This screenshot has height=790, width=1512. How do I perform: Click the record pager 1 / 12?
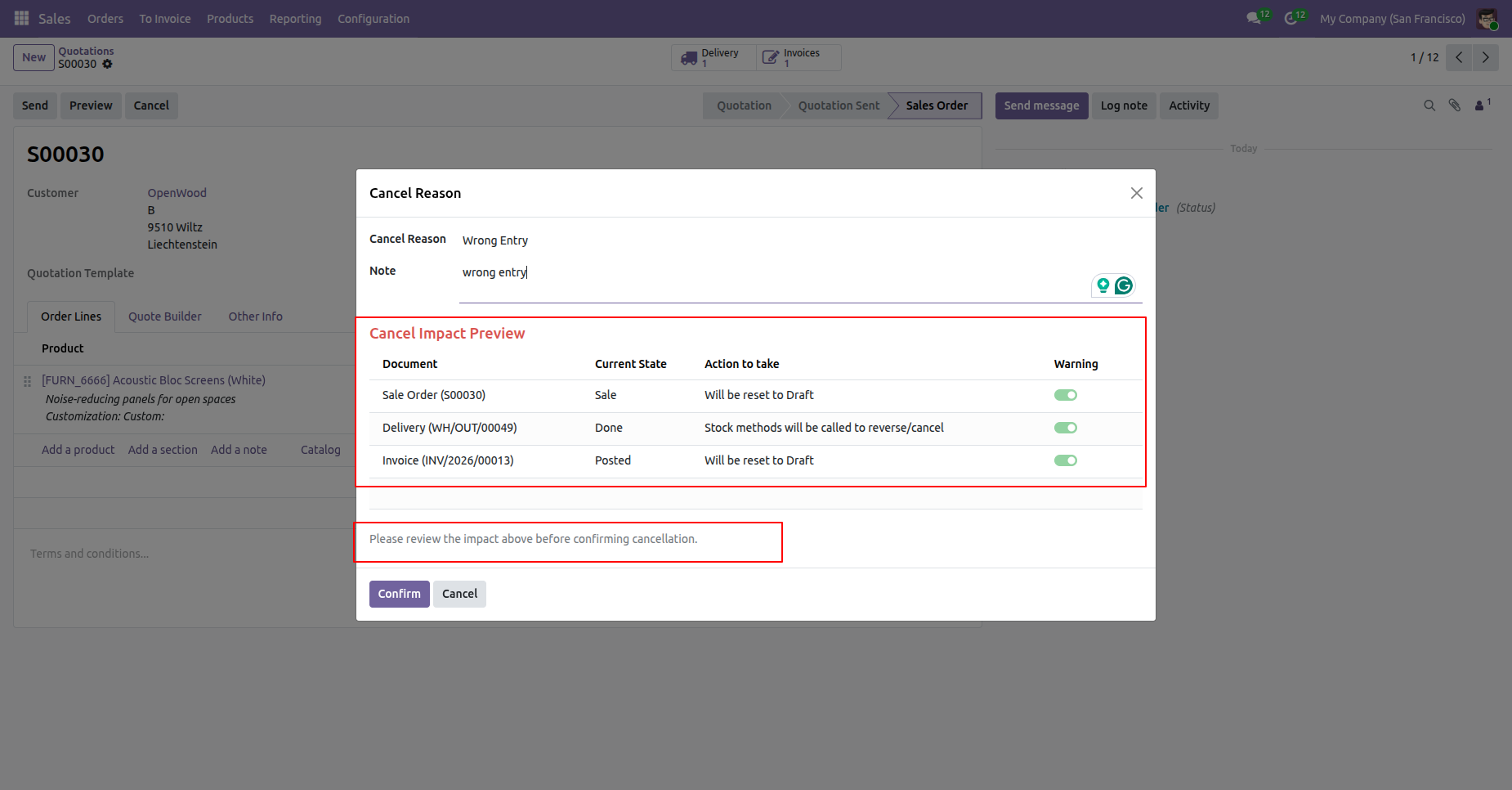(x=1425, y=57)
